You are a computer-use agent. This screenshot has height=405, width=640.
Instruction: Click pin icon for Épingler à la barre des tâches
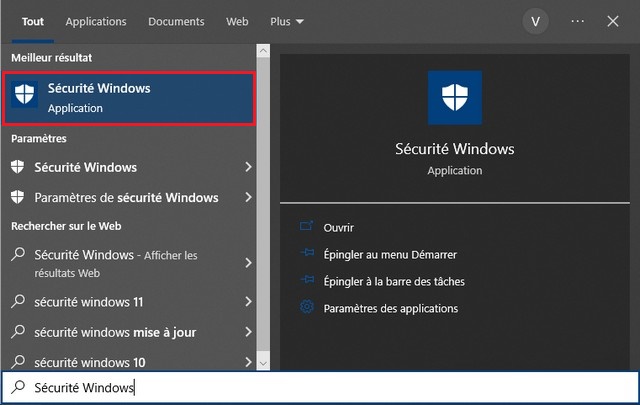pyautogui.click(x=307, y=280)
